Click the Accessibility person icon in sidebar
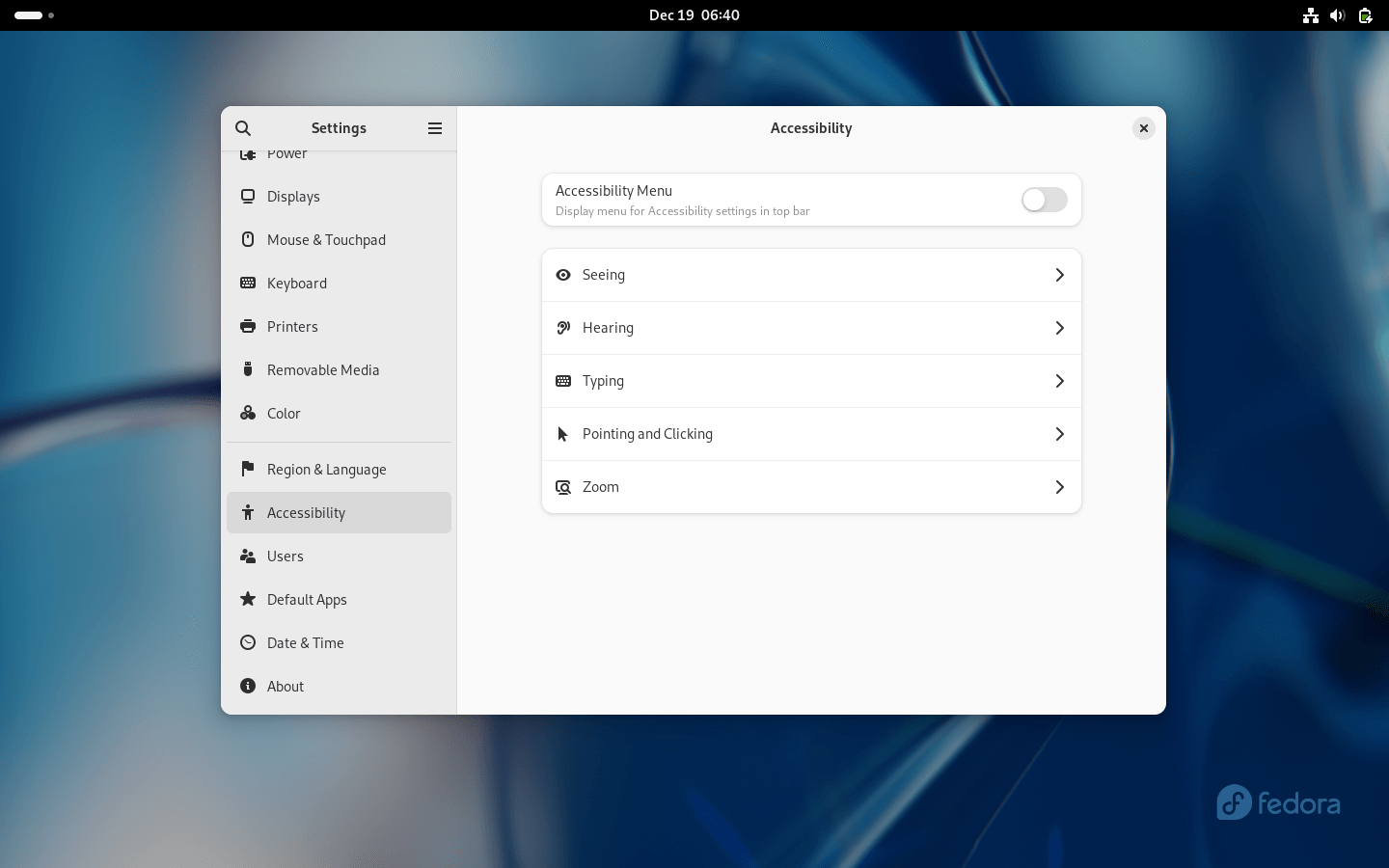The image size is (1389, 868). 249,512
